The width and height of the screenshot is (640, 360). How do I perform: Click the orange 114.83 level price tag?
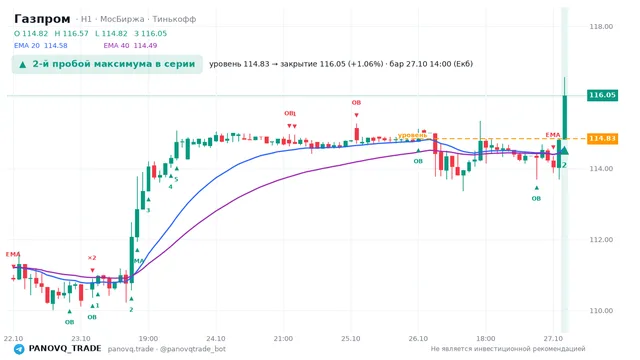(x=602, y=139)
